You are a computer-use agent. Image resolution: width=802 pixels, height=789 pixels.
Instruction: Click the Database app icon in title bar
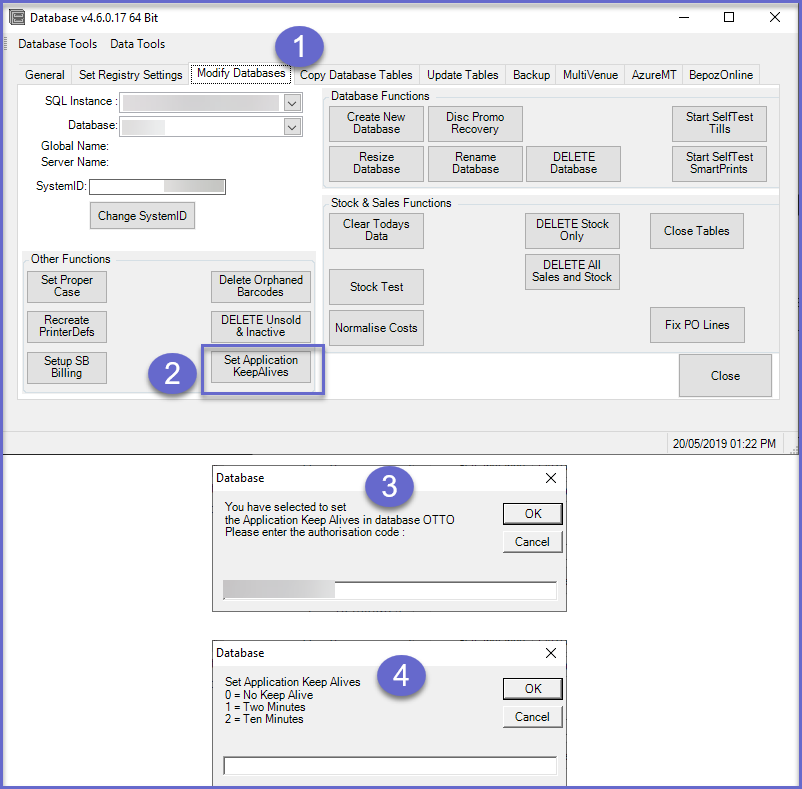(17, 17)
